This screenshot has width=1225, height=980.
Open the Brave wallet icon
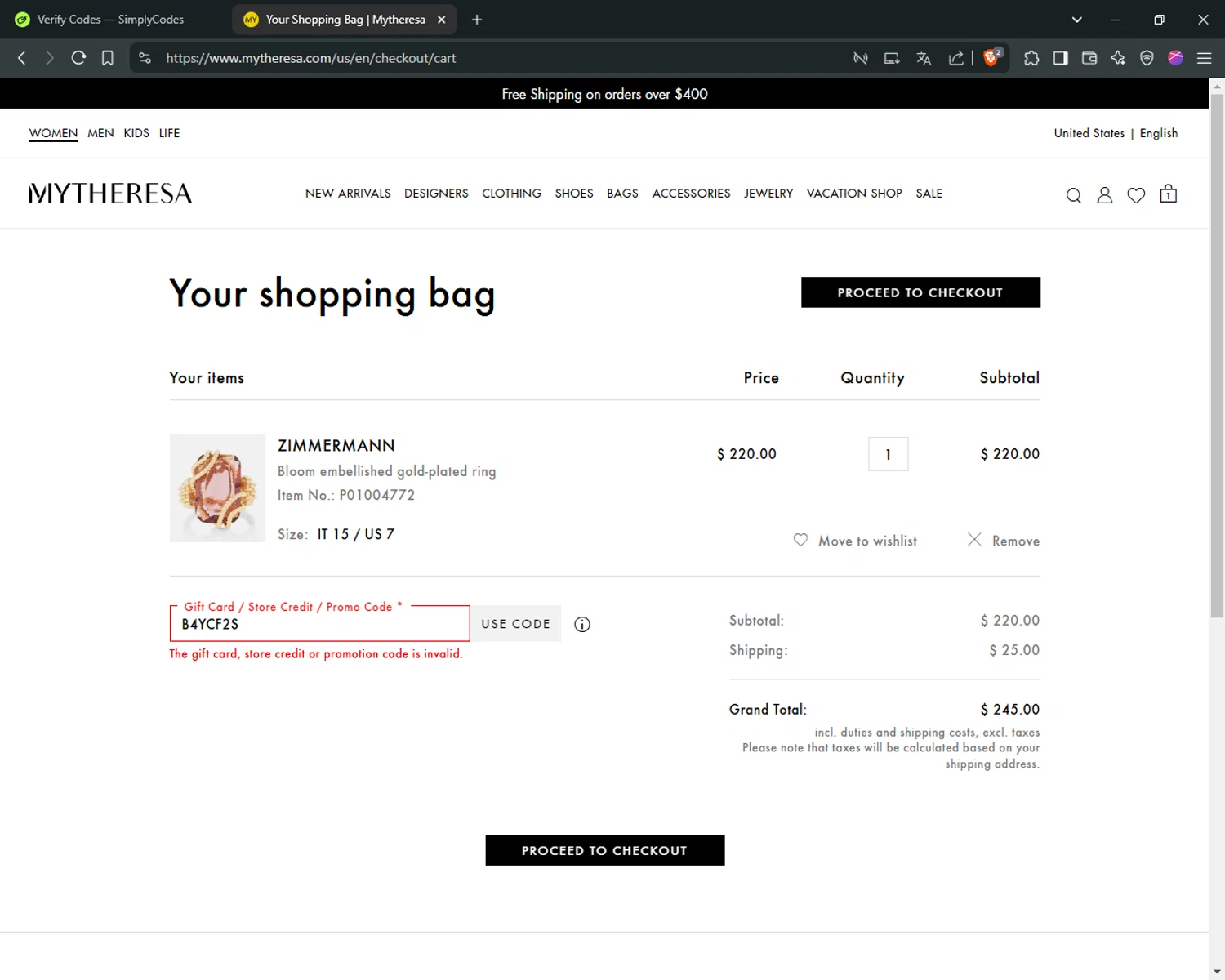tap(1089, 58)
